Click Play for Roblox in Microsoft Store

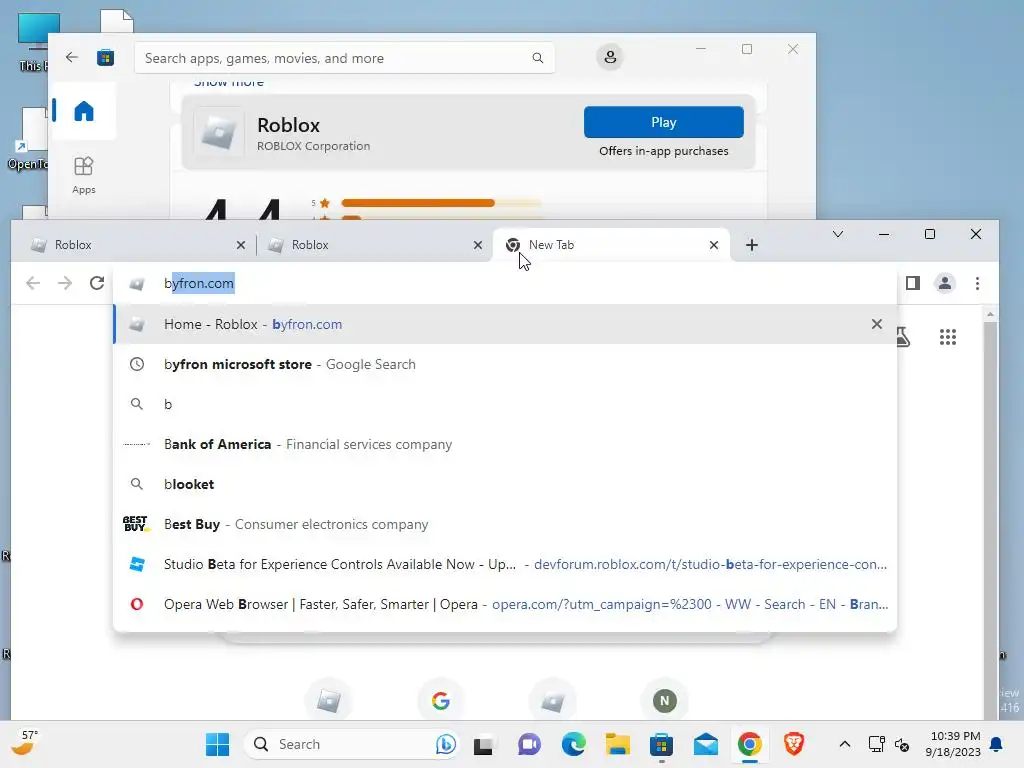click(664, 122)
